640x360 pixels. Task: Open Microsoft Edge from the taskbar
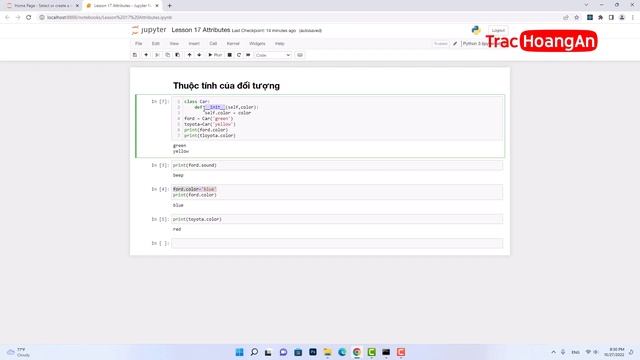click(x=342, y=352)
